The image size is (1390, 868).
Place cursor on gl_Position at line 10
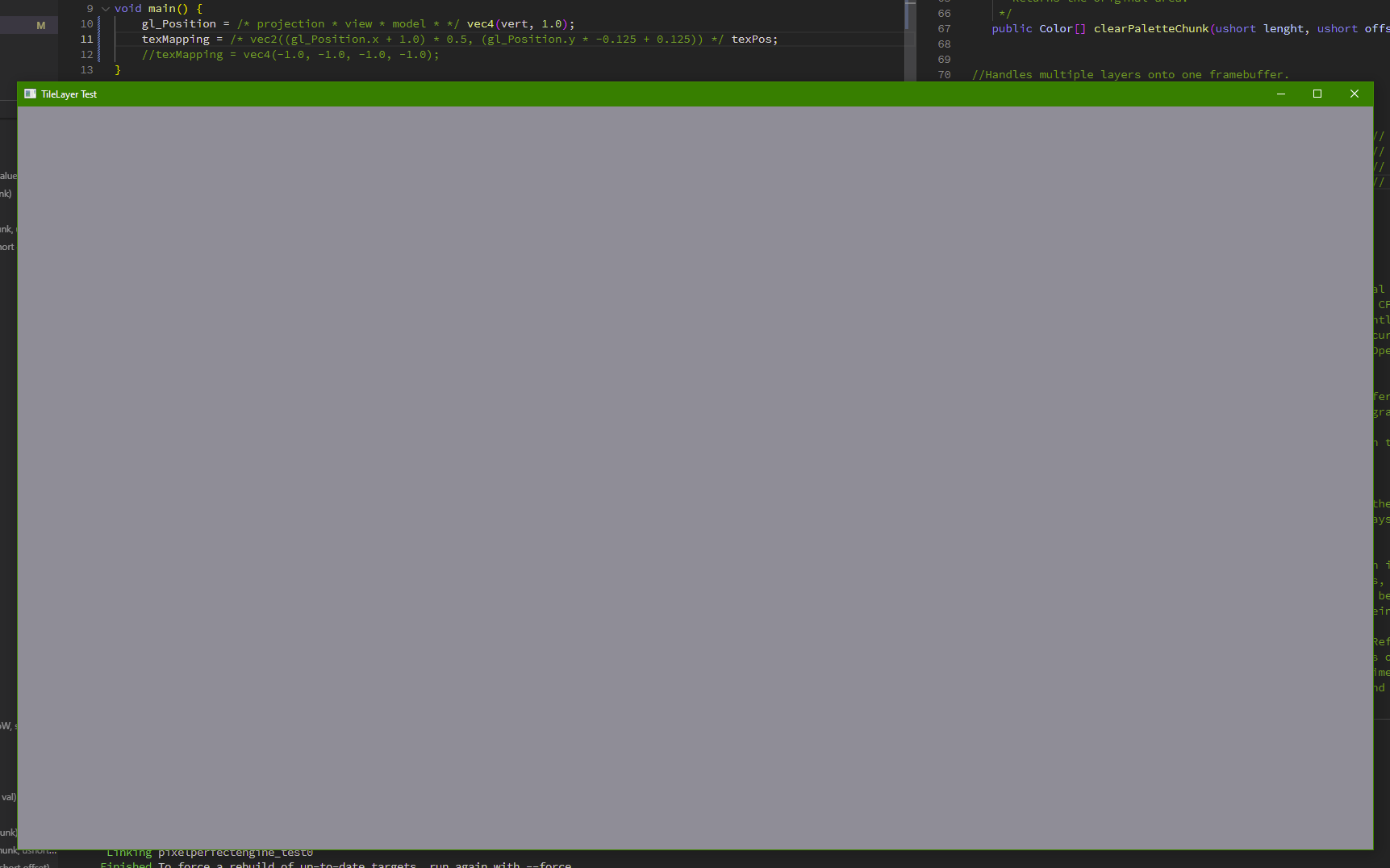click(178, 24)
